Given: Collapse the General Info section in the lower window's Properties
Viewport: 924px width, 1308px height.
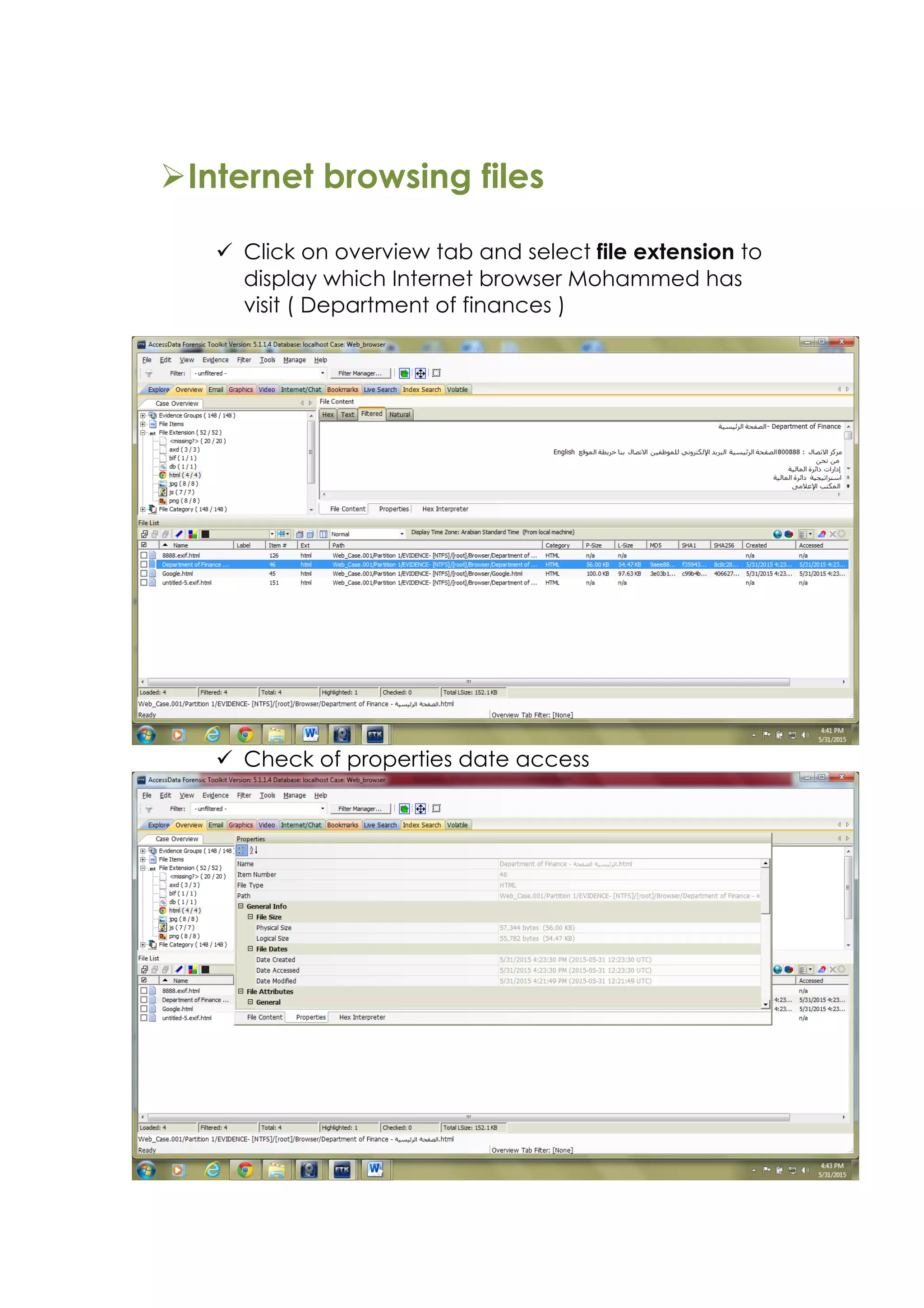Looking at the screenshot, I should click(x=241, y=906).
